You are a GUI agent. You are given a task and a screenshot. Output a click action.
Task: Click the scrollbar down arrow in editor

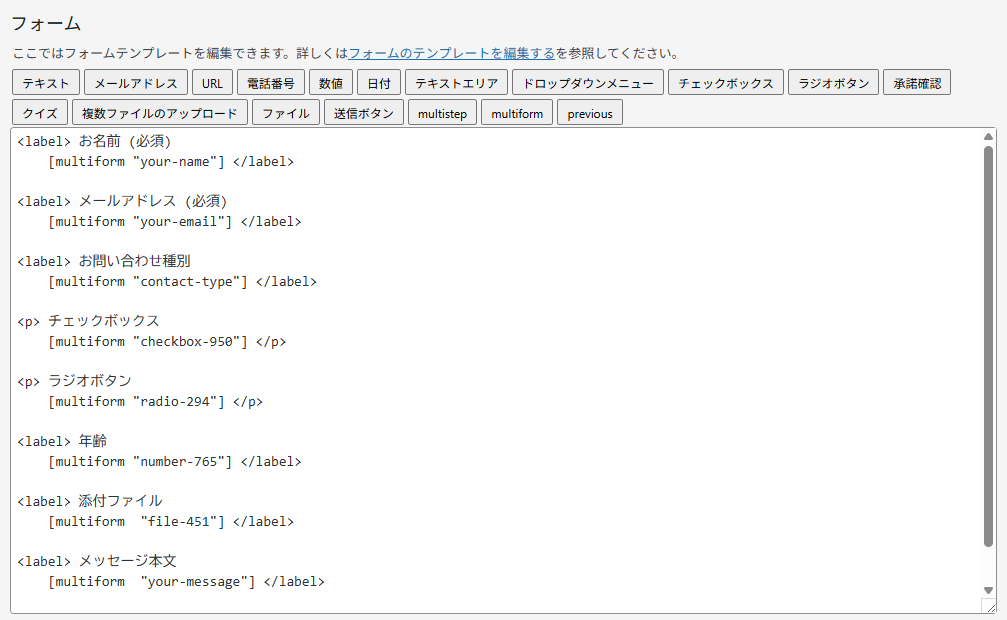pos(988,590)
